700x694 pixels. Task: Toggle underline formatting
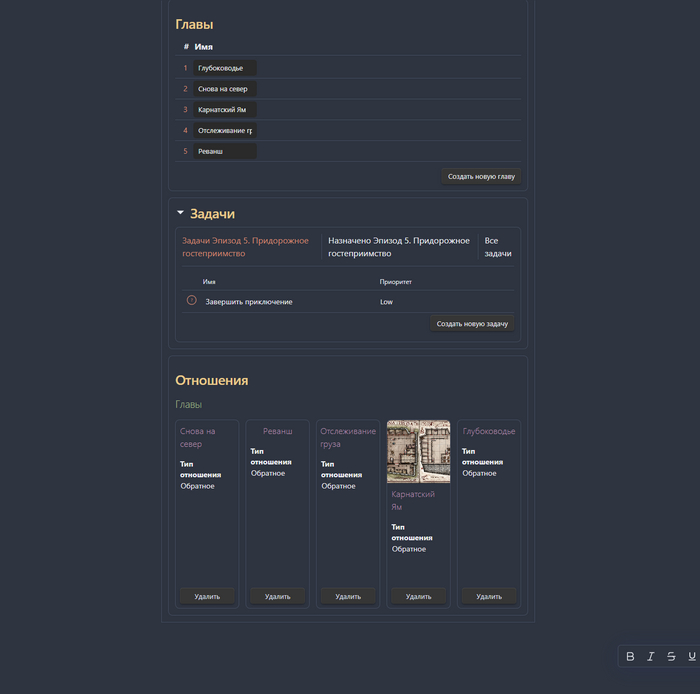[692, 656]
